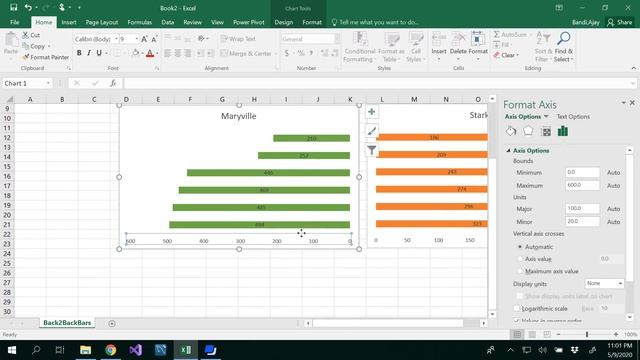
Task: Open the font size dropdown
Action: tap(136, 39)
